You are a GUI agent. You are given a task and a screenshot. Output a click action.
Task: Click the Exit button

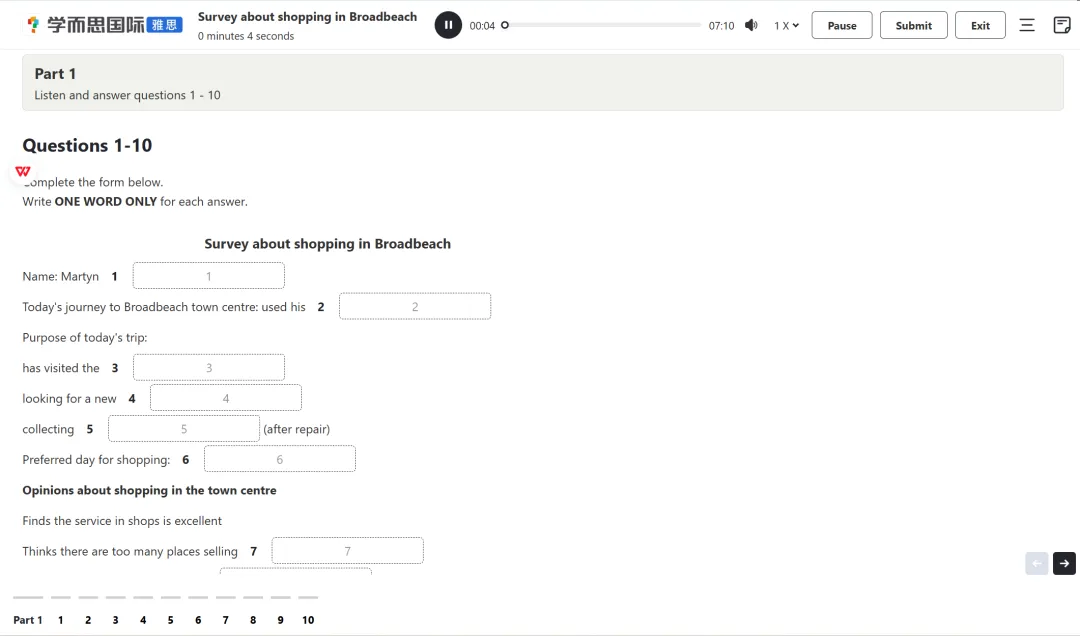tap(980, 25)
